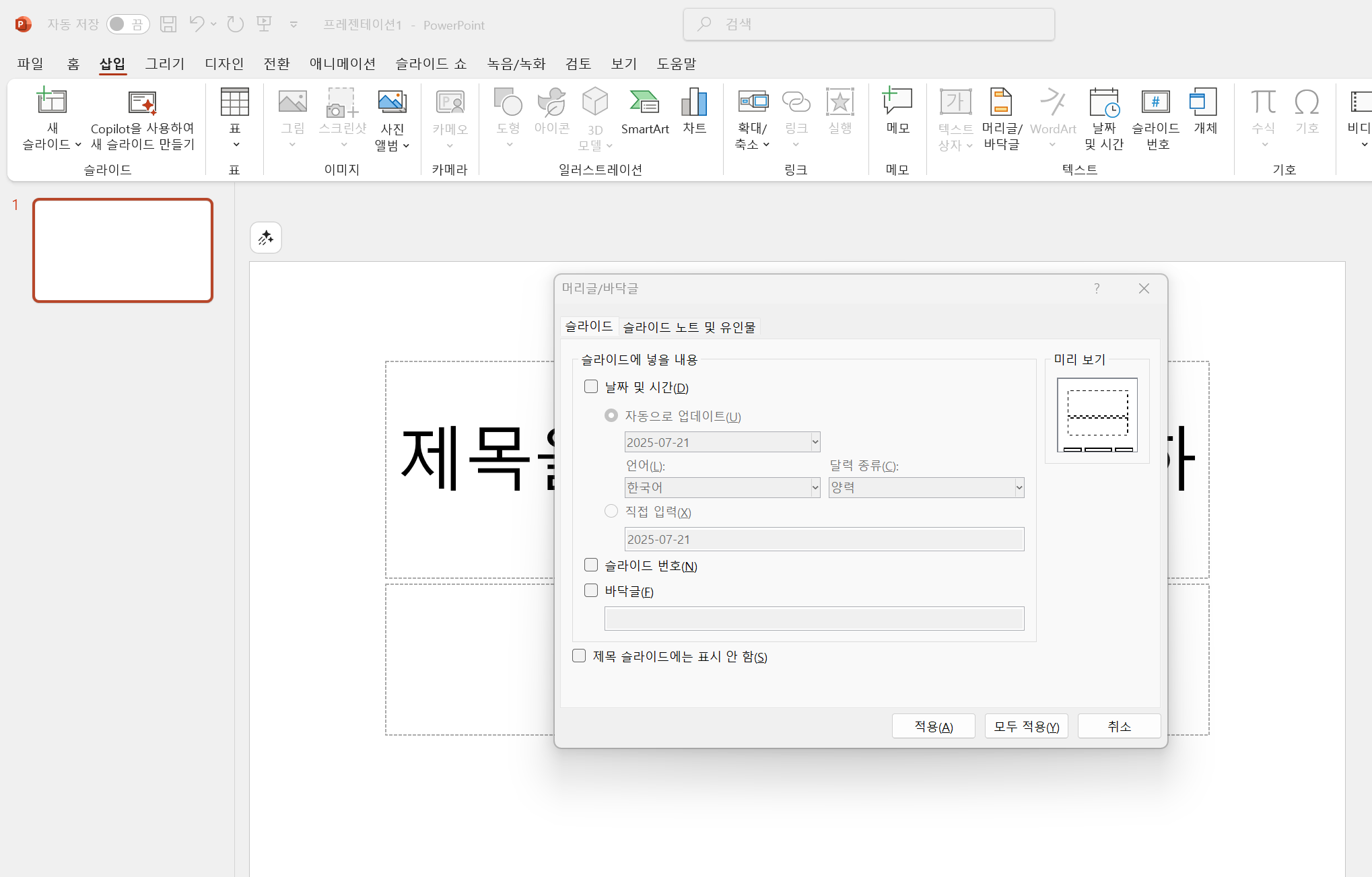
Task: Open the 디자인 ribbon tab
Action: pos(224,63)
